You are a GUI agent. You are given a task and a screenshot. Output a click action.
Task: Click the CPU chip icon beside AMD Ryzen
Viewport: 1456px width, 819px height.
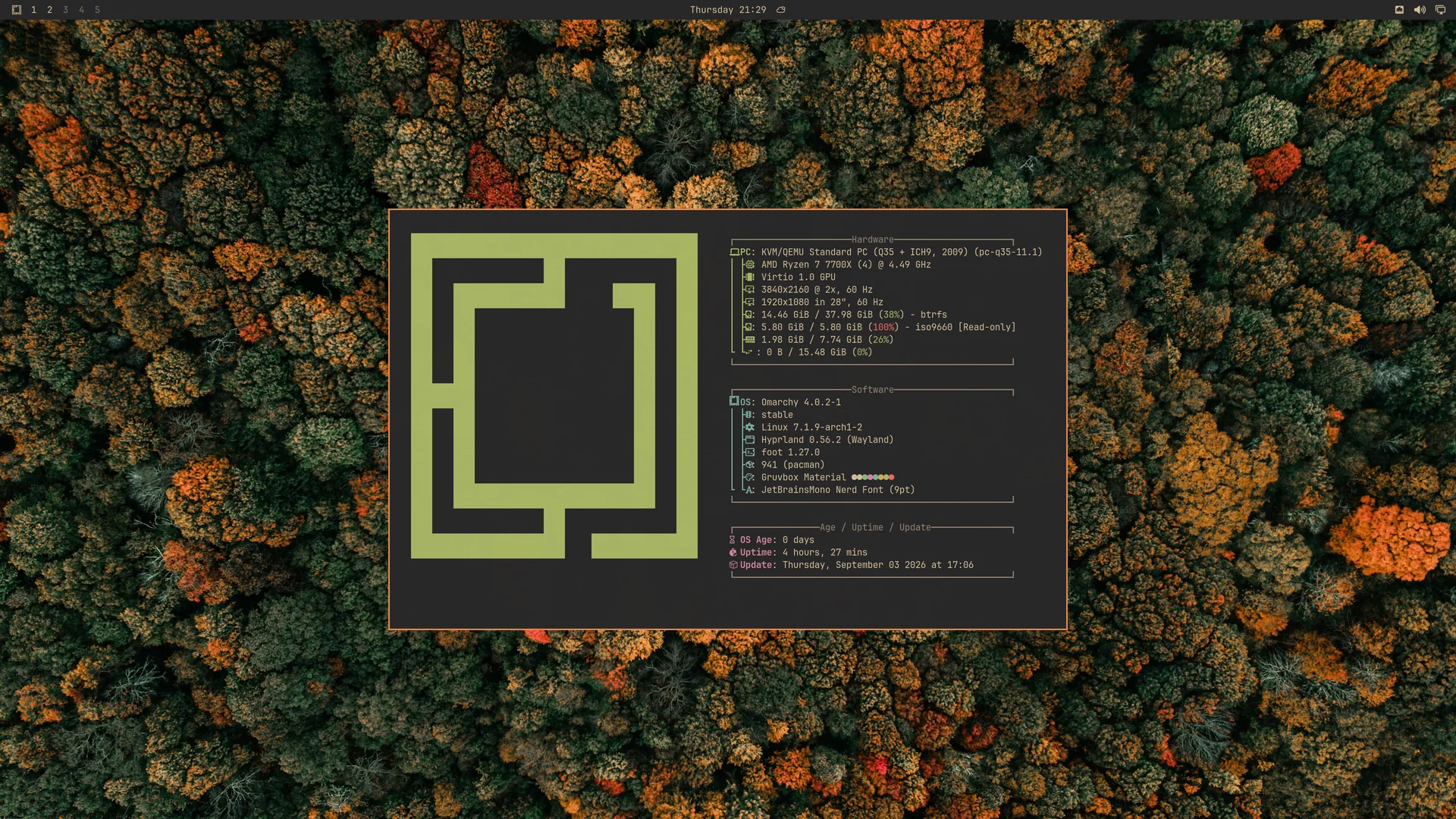tap(749, 265)
